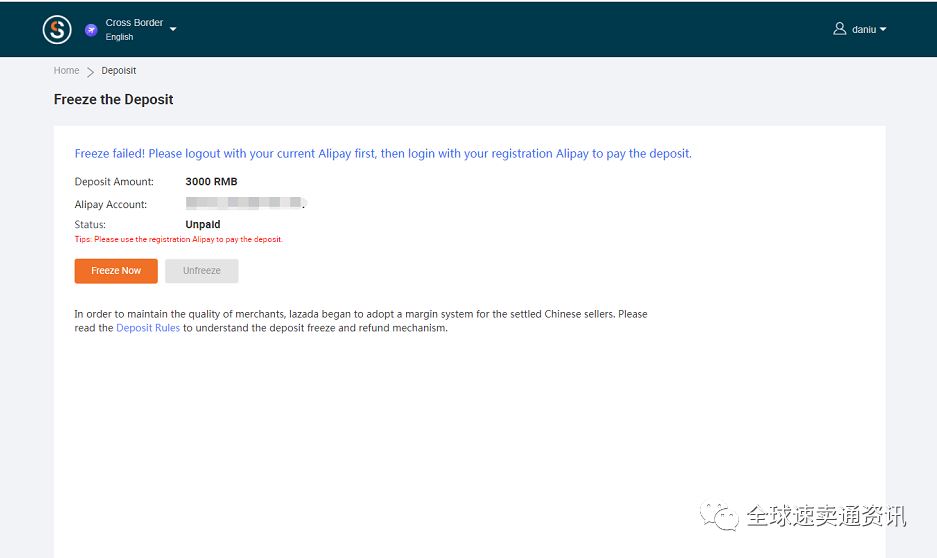This screenshot has height=558, width=937.
Task: Click the disabled Unfreeze button
Action: pos(201,271)
